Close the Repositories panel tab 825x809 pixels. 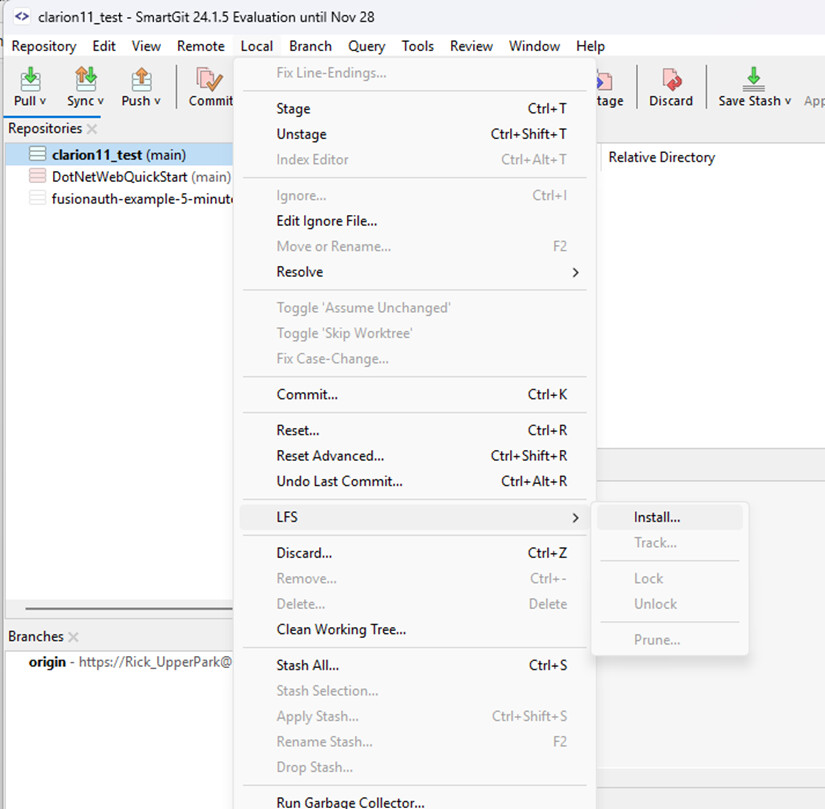(x=92, y=129)
